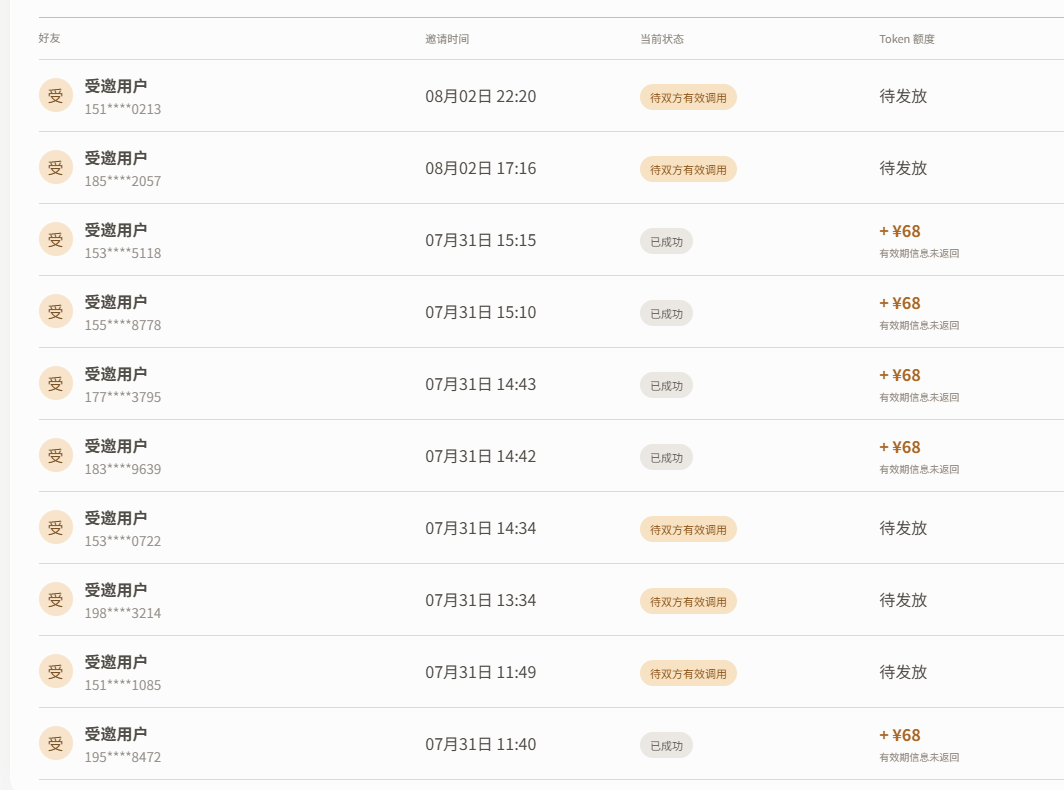Click avatar icon for user 183****9639
Viewport: 1064px width, 790px height.
(56, 455)
